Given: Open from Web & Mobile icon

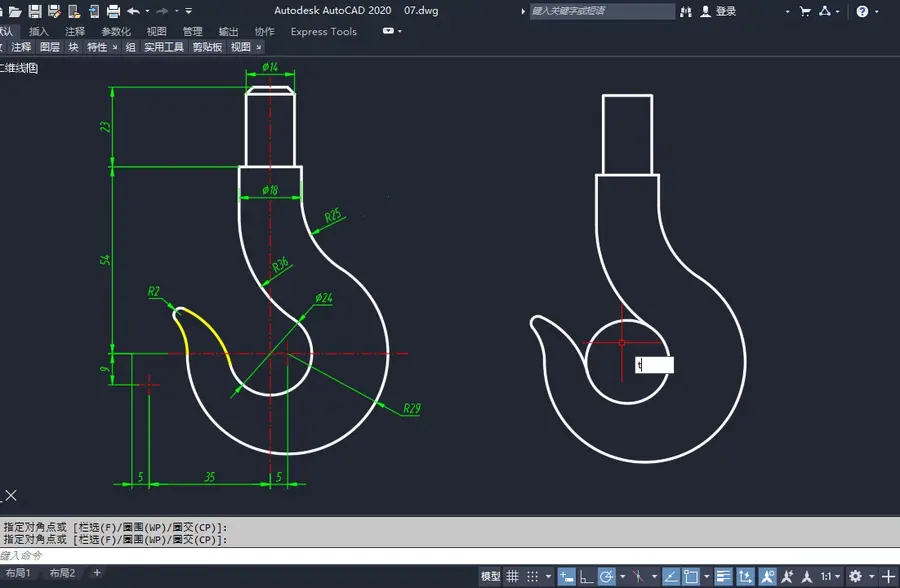Looking at the screenshot, I should pos(74,11).
